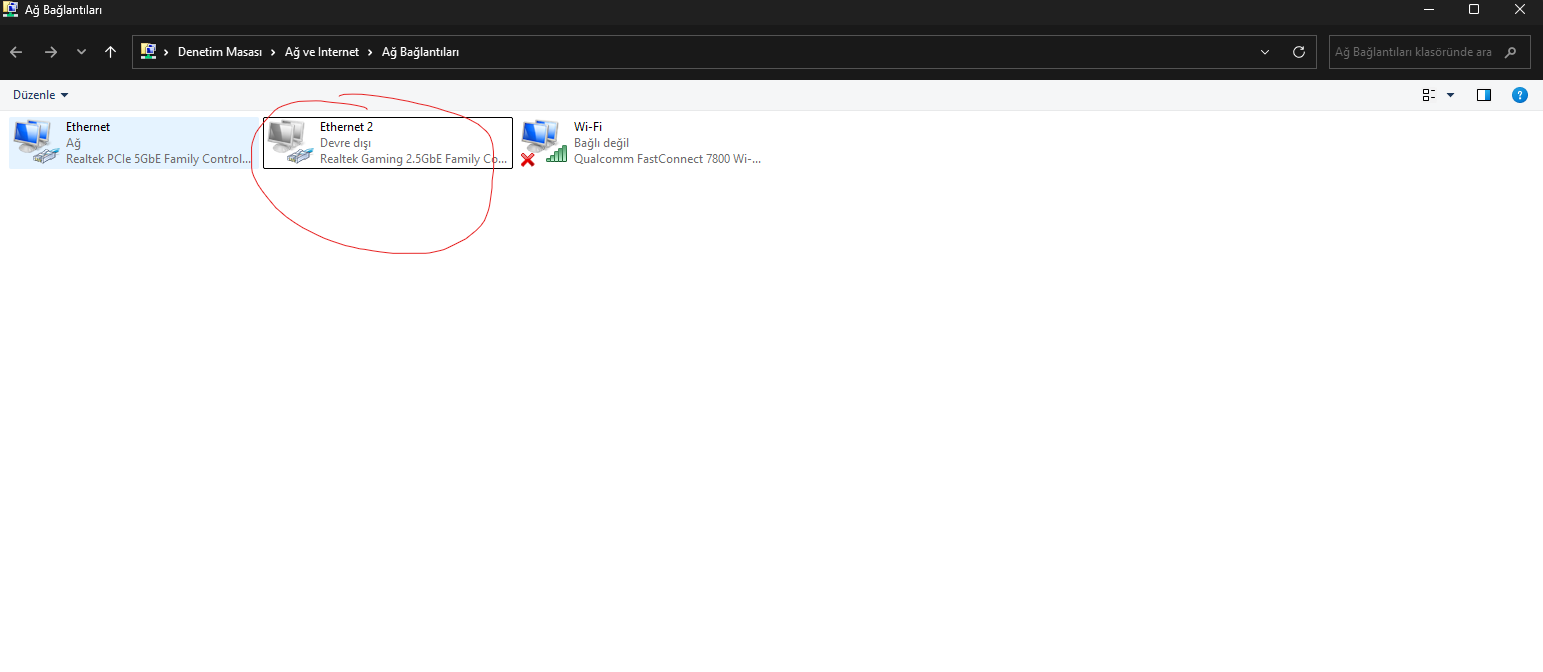The height and width of the screenshot is (672, 1543).
Task: Navigate to Denetim Masası in breadcrumb
Action: (x=220, y=52)
